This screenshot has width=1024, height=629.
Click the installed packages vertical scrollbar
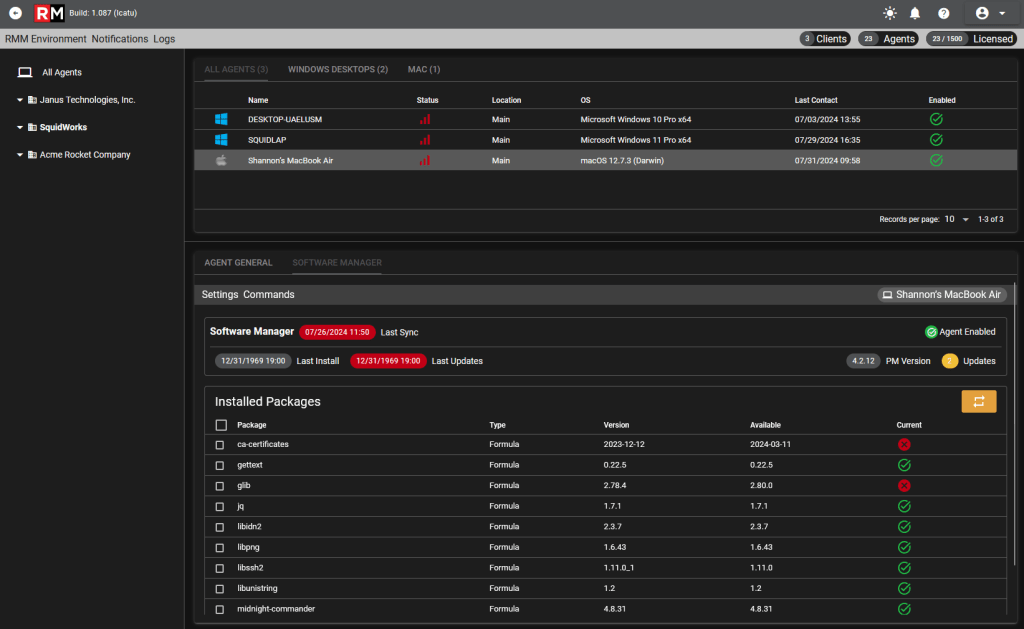[1014, 425]
